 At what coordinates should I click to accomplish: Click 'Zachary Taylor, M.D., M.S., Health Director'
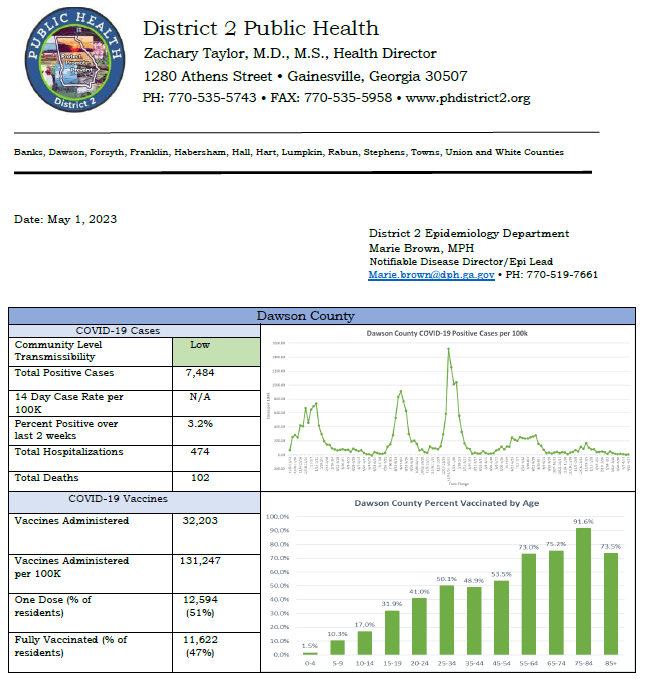(x=290, y=53)
